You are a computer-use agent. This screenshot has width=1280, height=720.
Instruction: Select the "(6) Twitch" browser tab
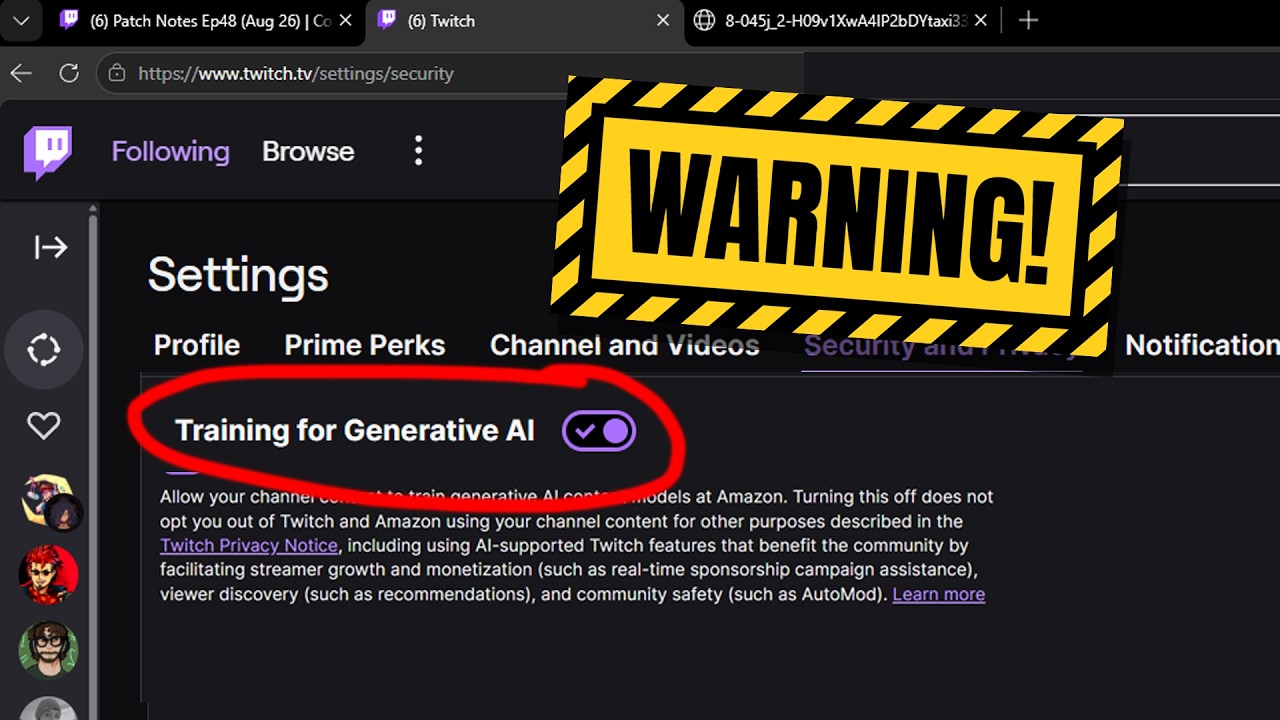click(x=525, y=21)
